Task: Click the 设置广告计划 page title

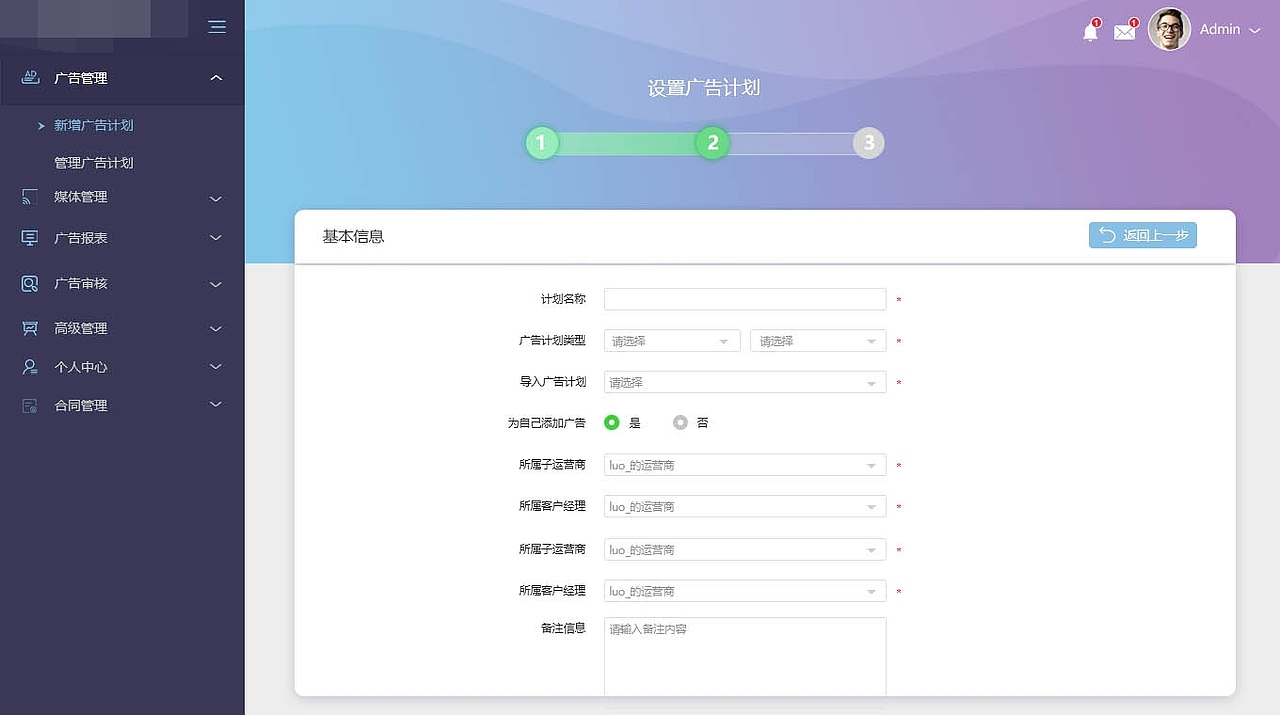Action: 704,88
